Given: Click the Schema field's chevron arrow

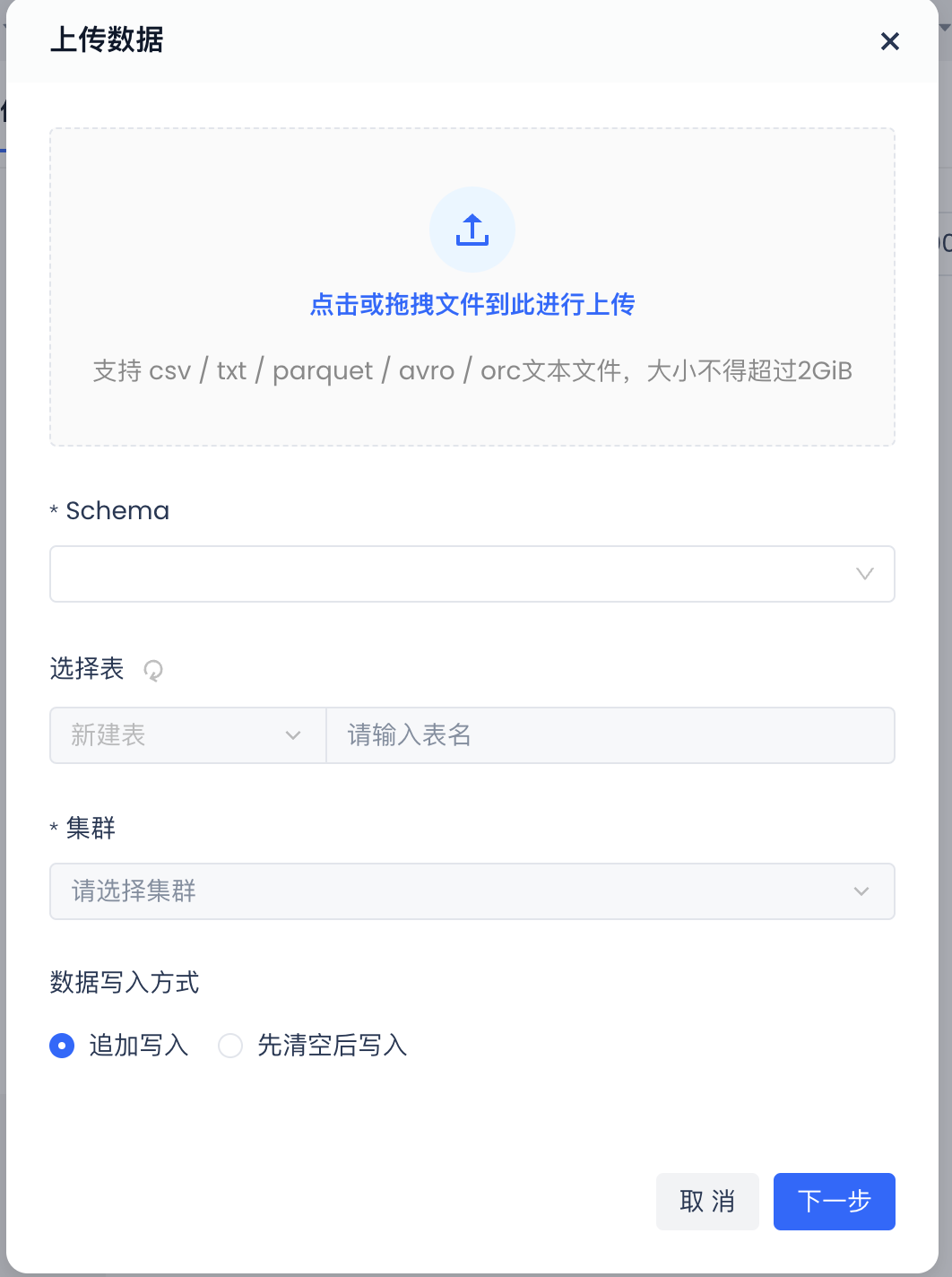Looking at the screenshot, I should point(864,574).
